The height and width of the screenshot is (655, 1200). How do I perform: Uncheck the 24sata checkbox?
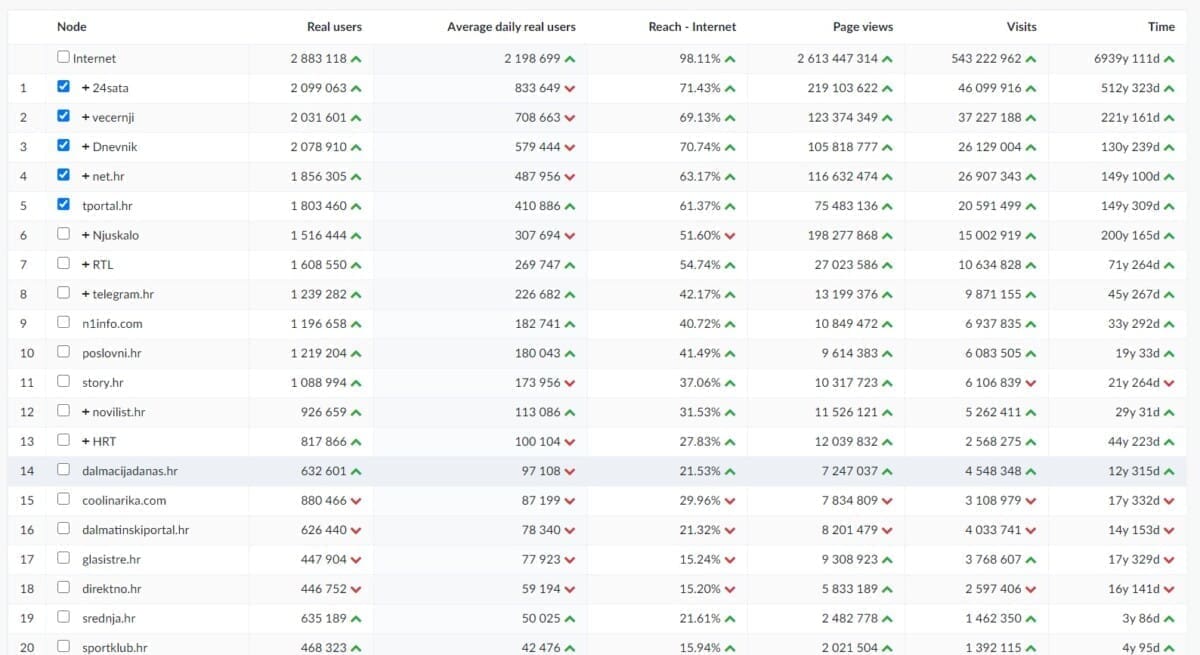click(x=64, y=87)
